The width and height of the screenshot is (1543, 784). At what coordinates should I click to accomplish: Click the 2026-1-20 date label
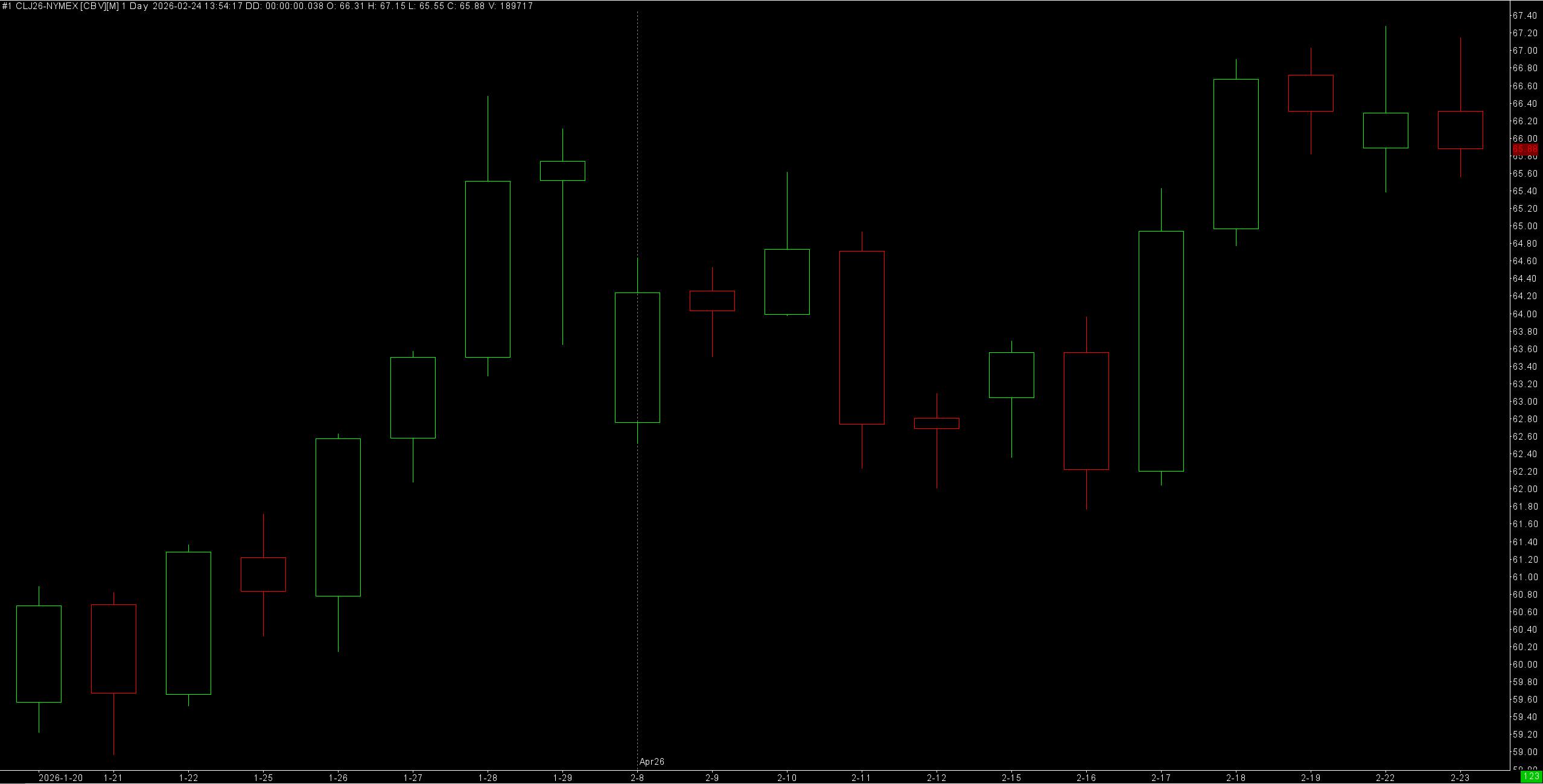(60, 778)
